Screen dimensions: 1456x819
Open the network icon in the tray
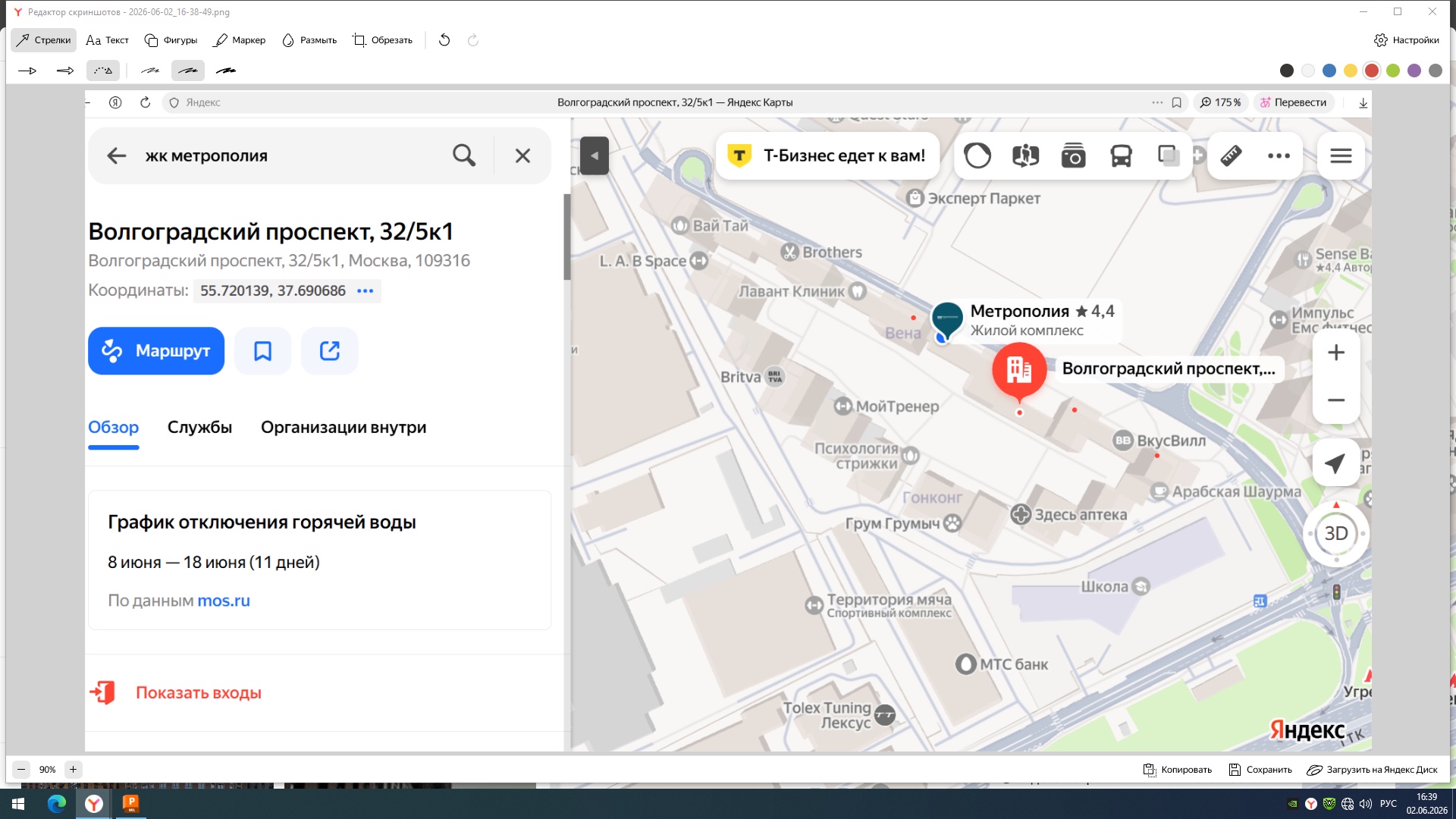point(1348,804)
